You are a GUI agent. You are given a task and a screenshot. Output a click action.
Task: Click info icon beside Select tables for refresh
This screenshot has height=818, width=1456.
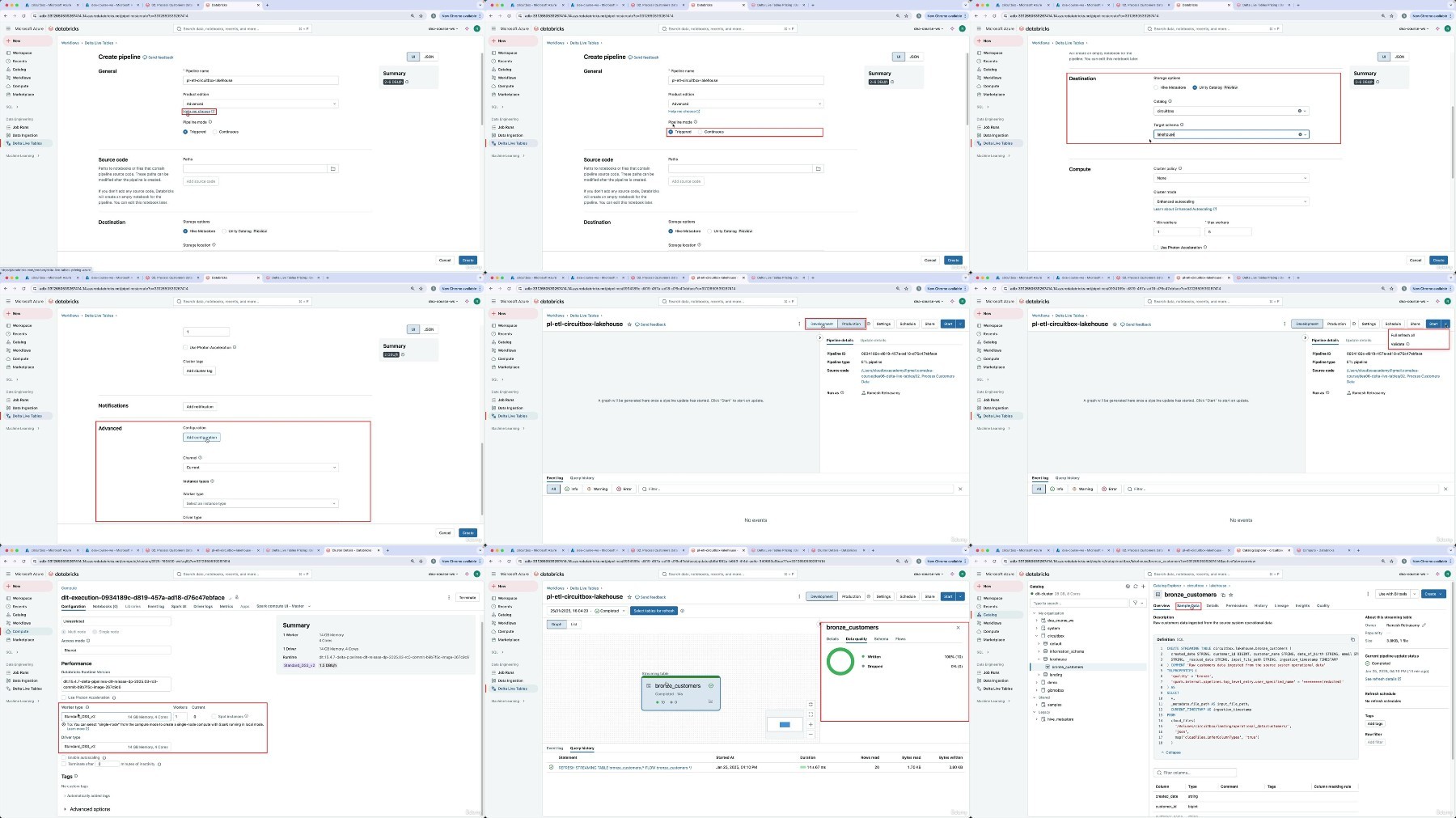tap(682, 611)
